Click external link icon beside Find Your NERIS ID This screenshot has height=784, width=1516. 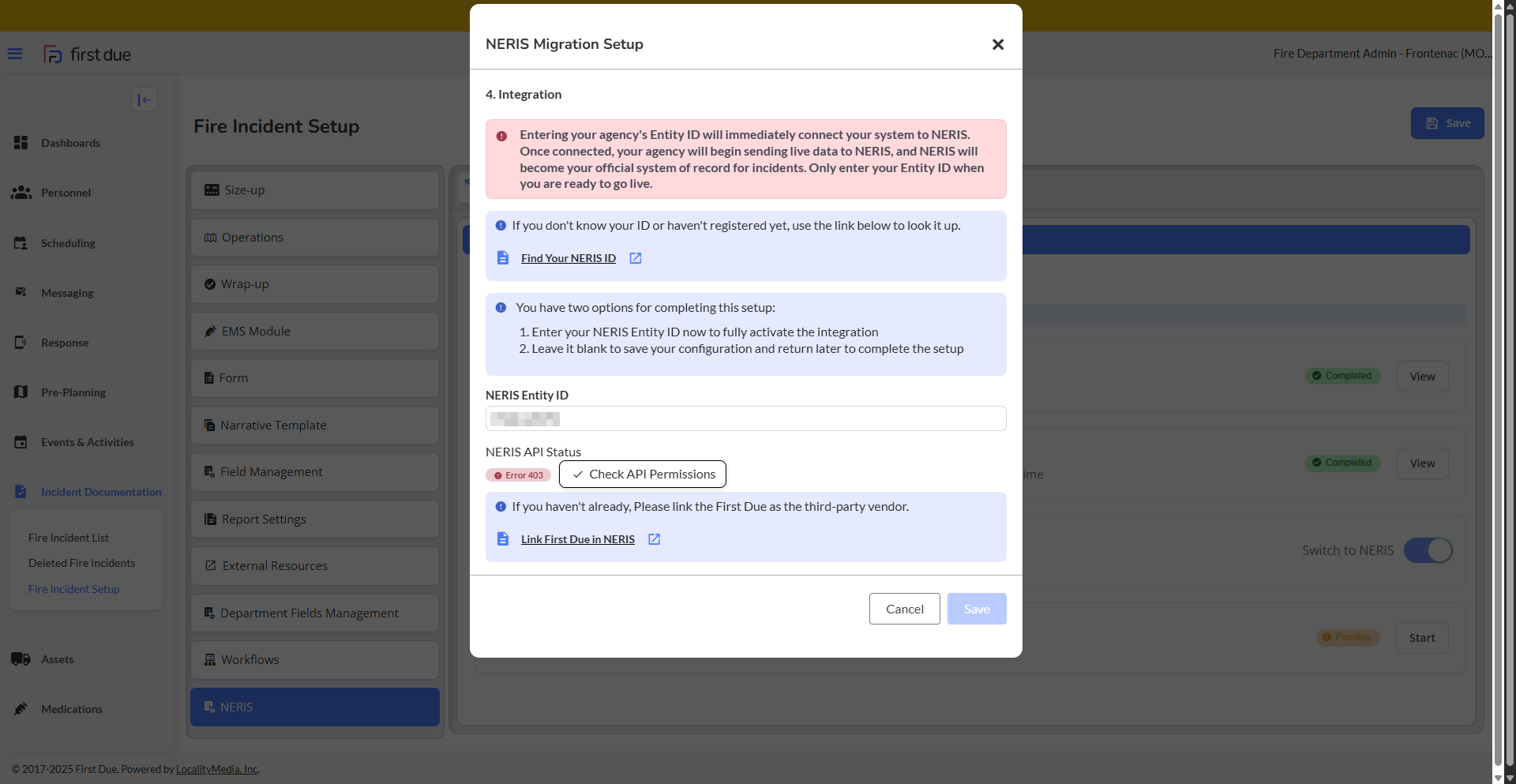[x=635, y=258]
